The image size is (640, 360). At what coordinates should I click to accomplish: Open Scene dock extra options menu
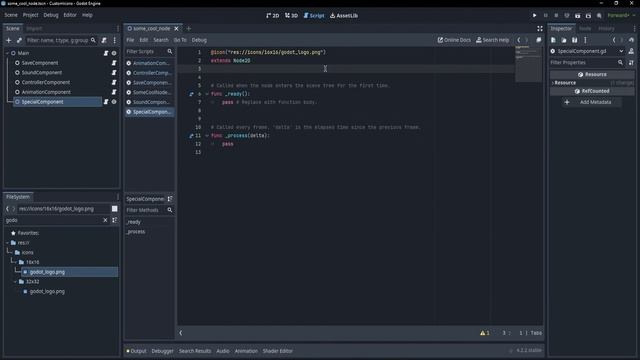coord(115,40)
